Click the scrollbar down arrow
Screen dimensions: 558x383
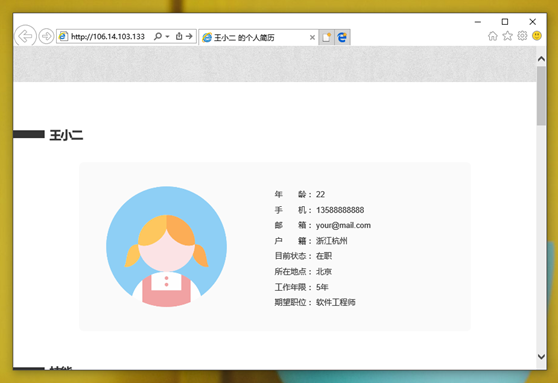541,357
